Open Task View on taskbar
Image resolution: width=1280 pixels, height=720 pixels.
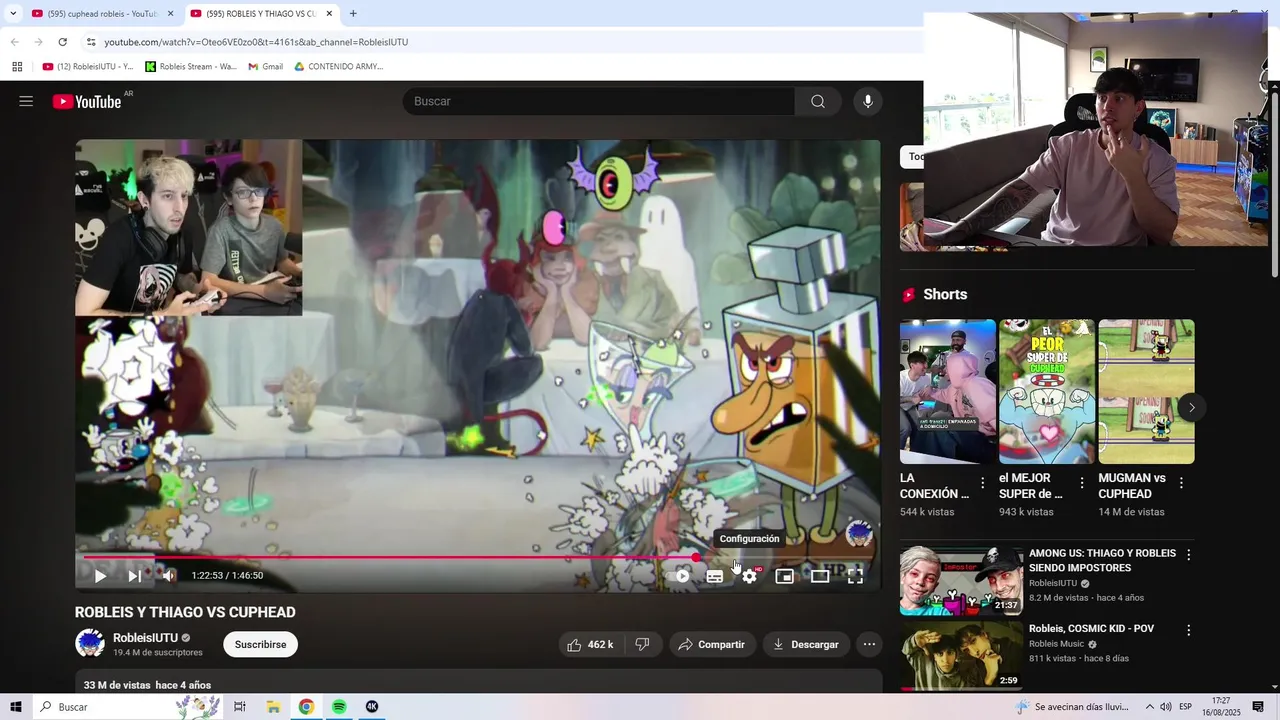240,707
